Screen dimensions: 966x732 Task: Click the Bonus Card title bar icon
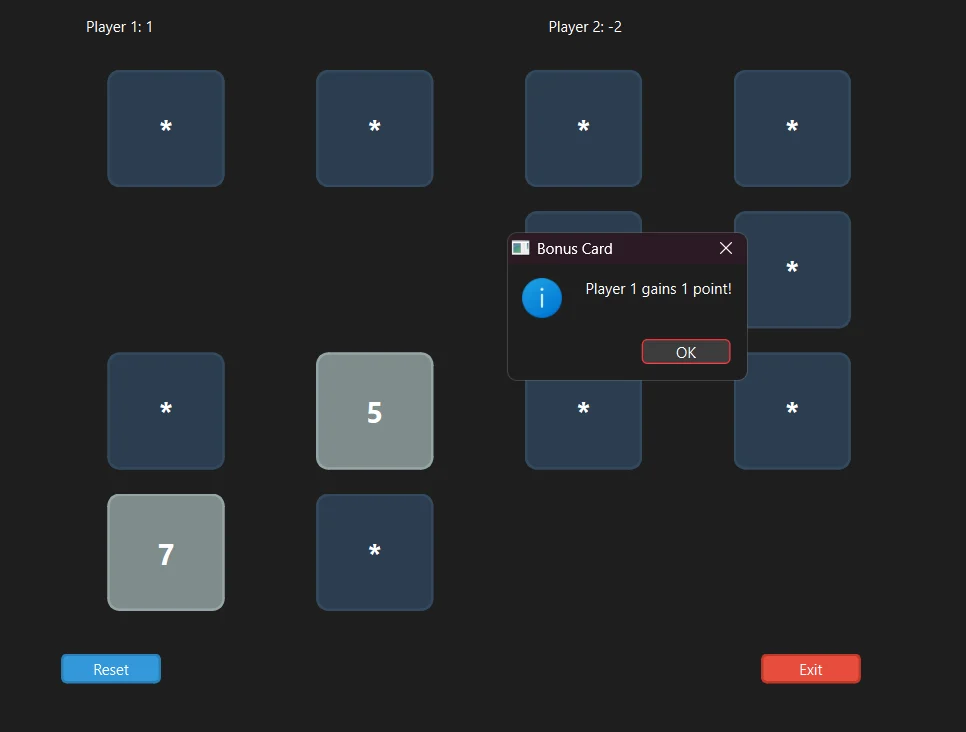(520, 248)
